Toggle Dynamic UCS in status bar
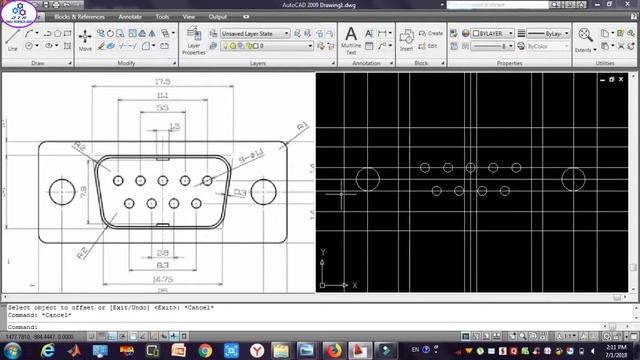 pyautogui.click(x=153, y=336)
